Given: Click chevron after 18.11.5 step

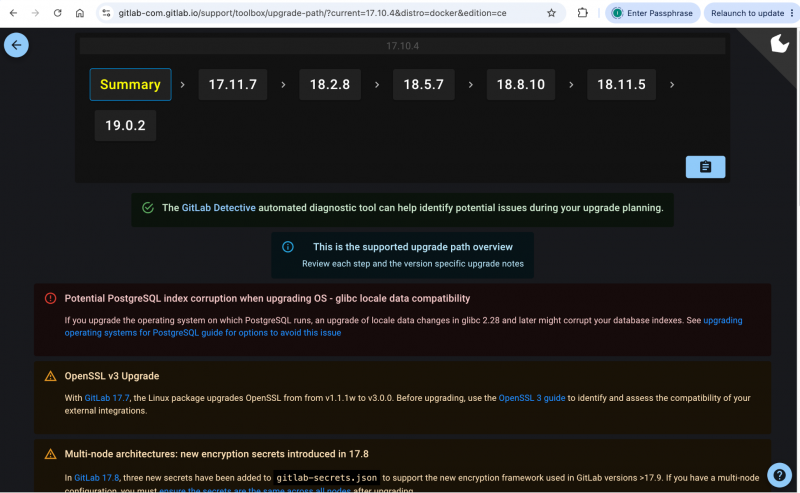Looking at the screenshot, I should 672,85.
